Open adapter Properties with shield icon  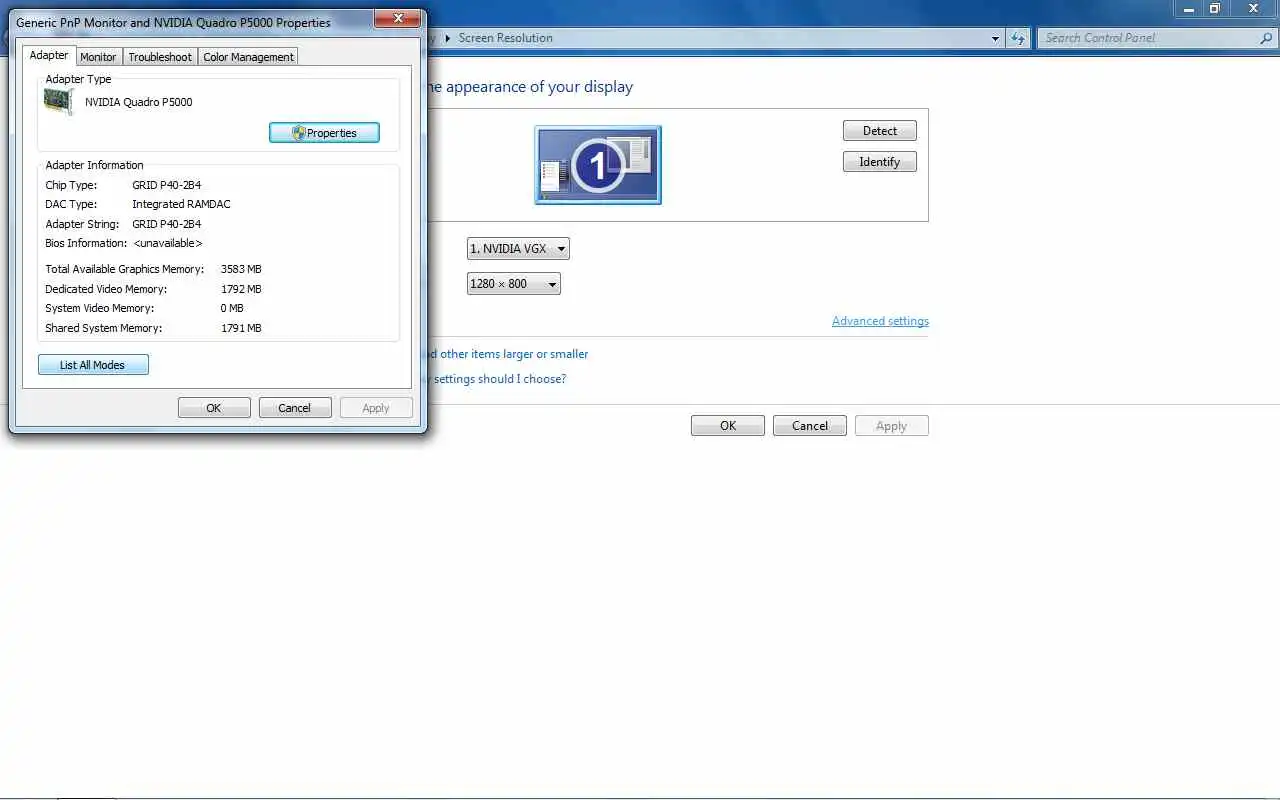point(324,133)
